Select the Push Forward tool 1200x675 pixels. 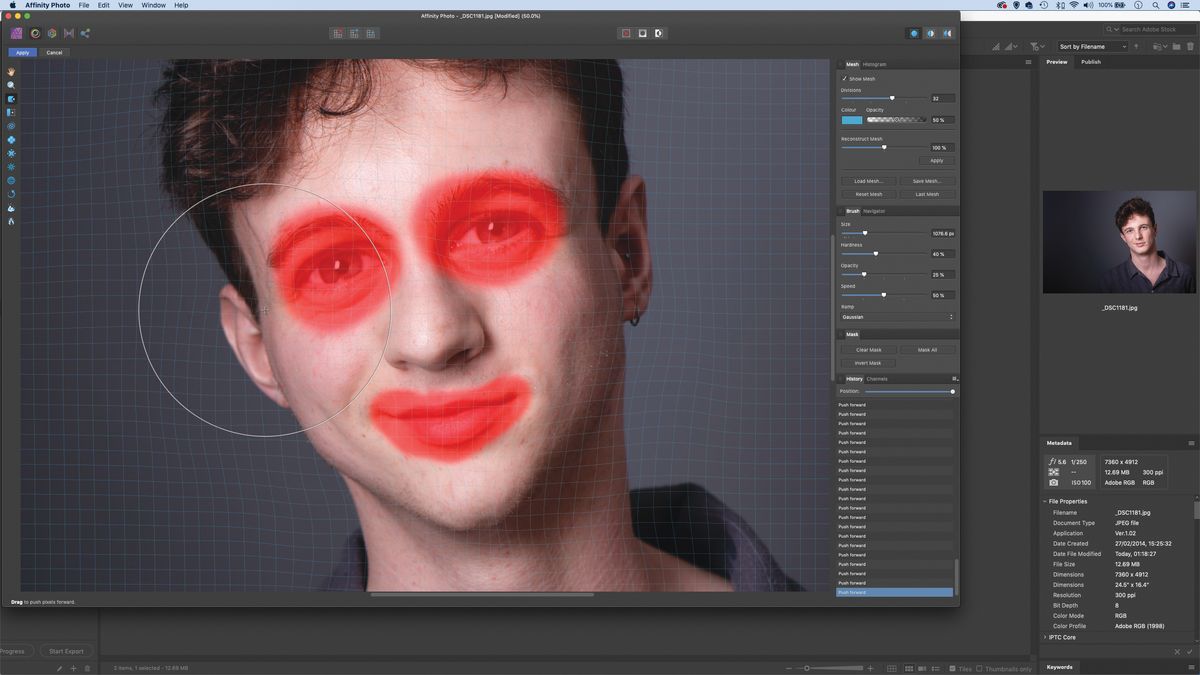coord(11,98)
